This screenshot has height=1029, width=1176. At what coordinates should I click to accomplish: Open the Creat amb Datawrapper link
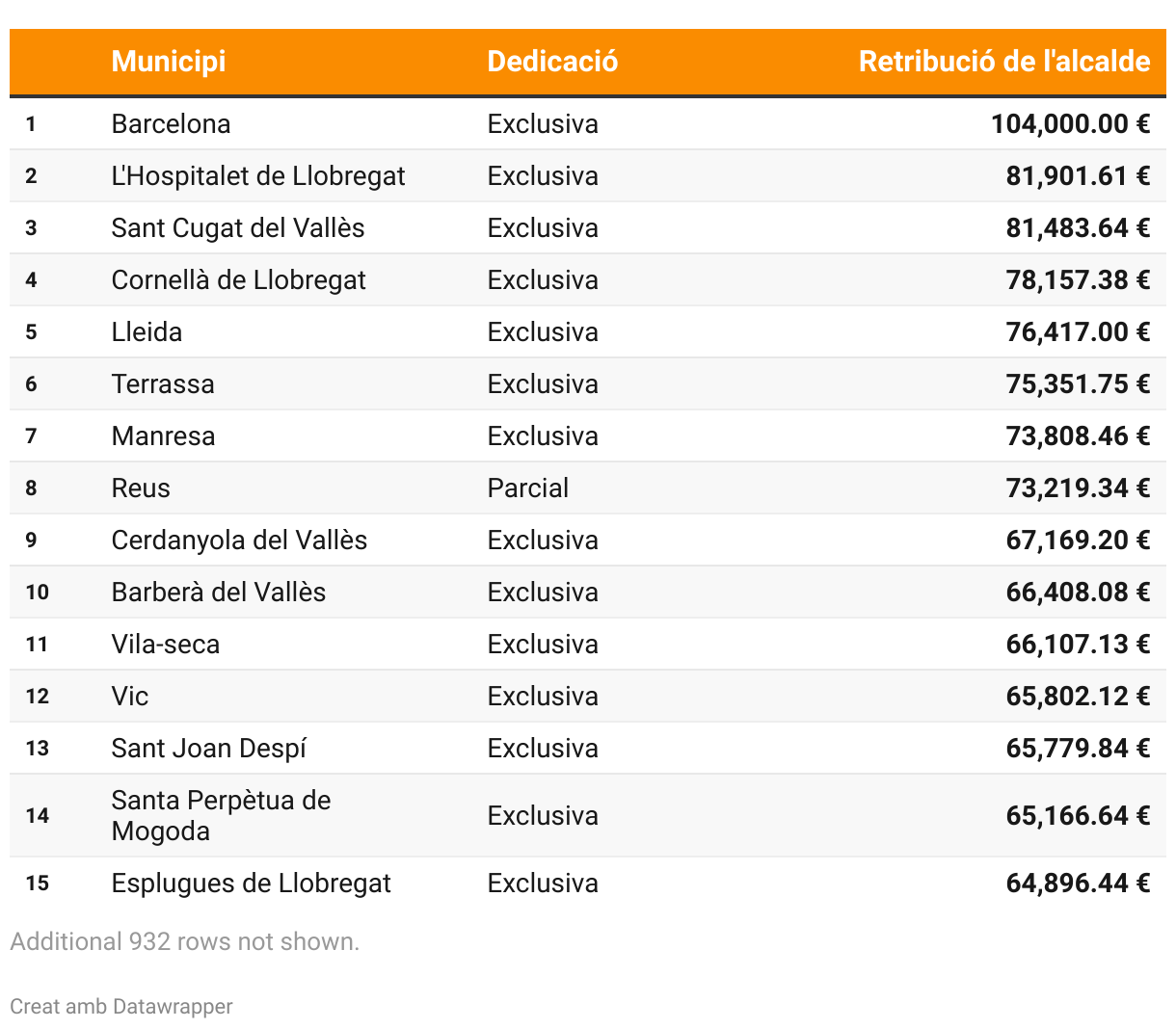pyautogui.click(x=121, y=1007)
